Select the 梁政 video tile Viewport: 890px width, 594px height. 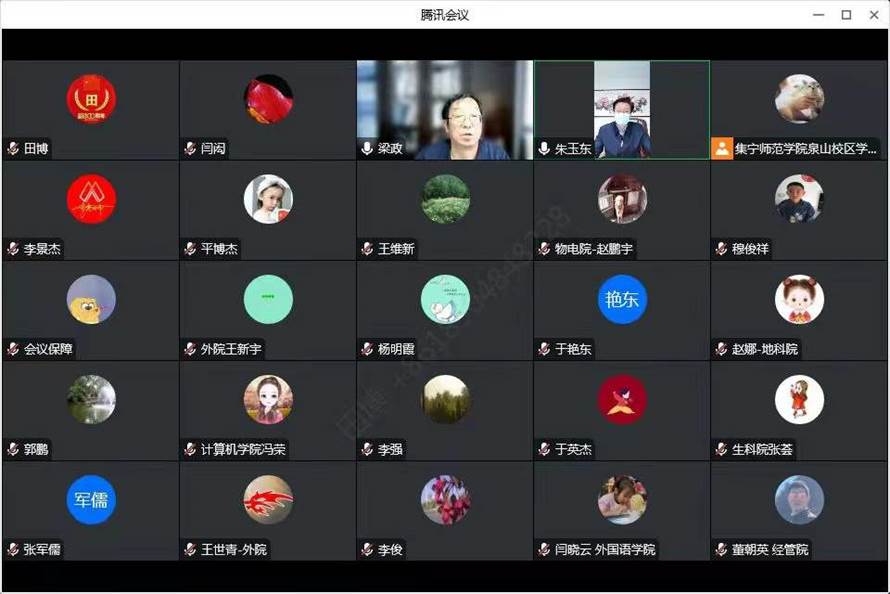coord(445,110)
